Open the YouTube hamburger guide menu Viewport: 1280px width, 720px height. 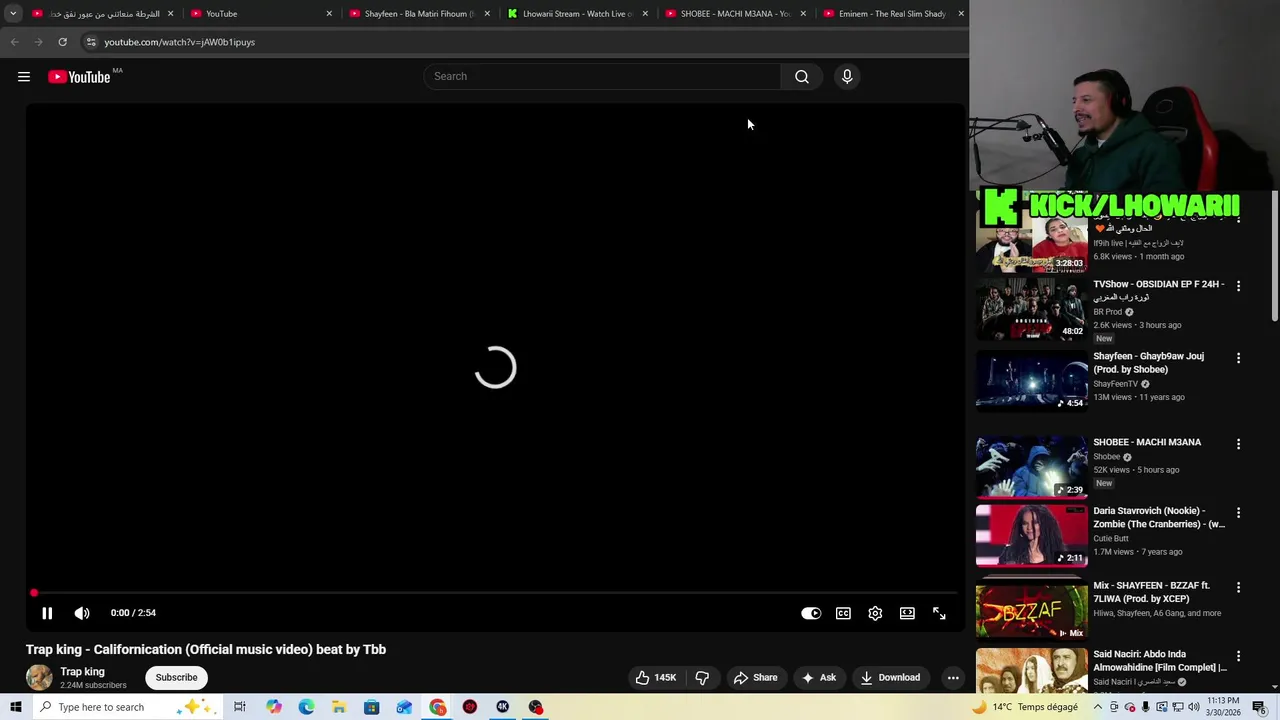(24, 77)
